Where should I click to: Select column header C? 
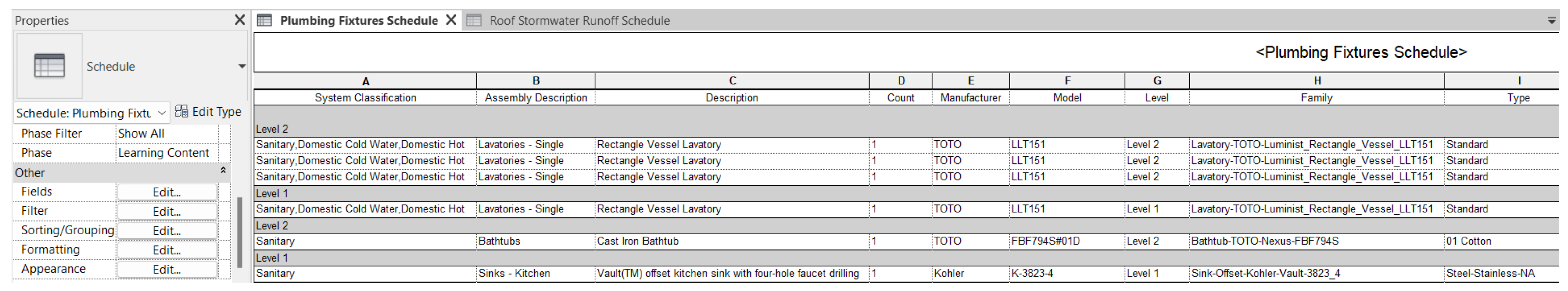732,81
